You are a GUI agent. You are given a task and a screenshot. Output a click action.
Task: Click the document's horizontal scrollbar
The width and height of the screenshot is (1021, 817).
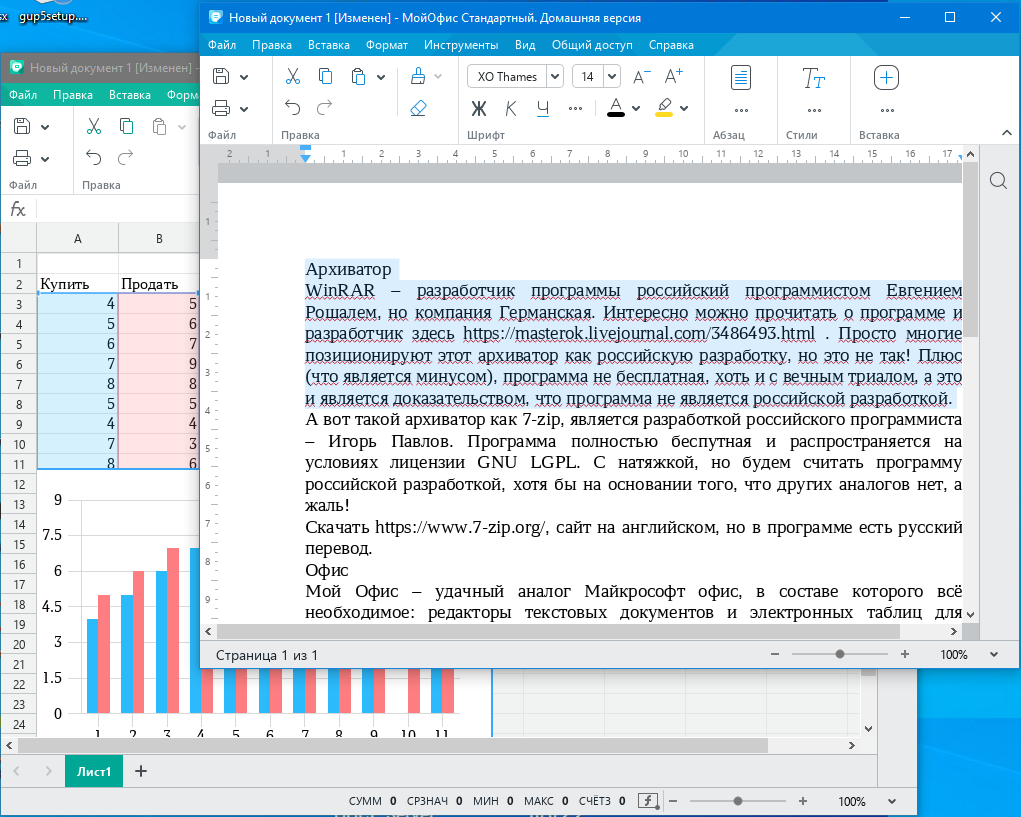(558, 631)
